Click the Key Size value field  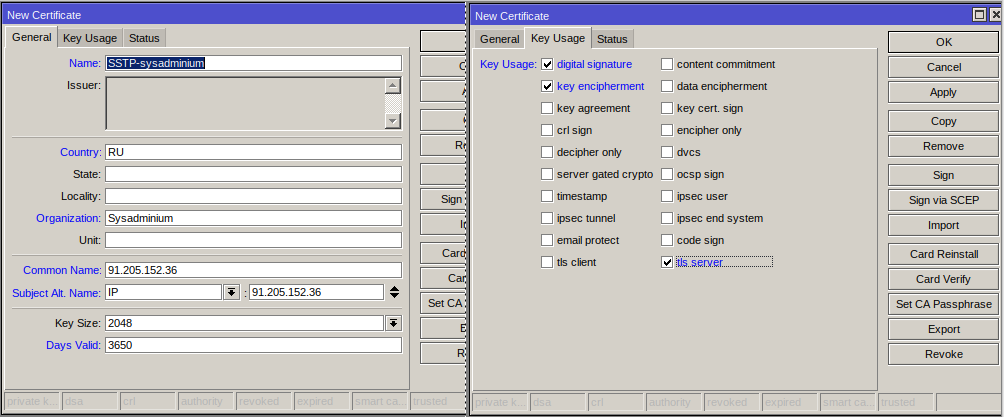245,323
